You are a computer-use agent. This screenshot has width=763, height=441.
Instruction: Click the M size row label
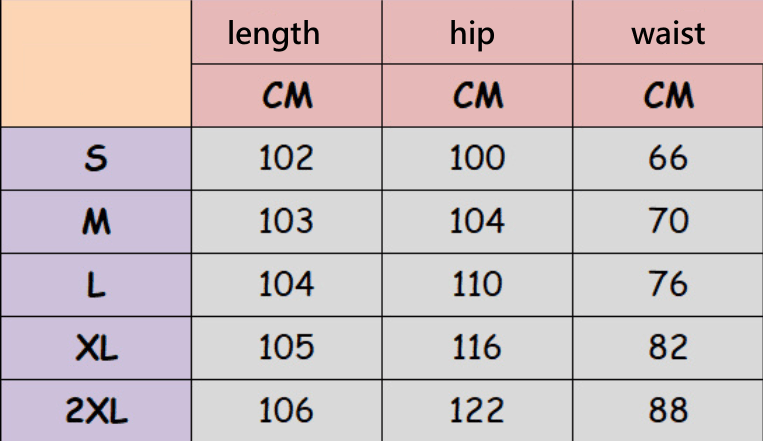tap(96, 222)
